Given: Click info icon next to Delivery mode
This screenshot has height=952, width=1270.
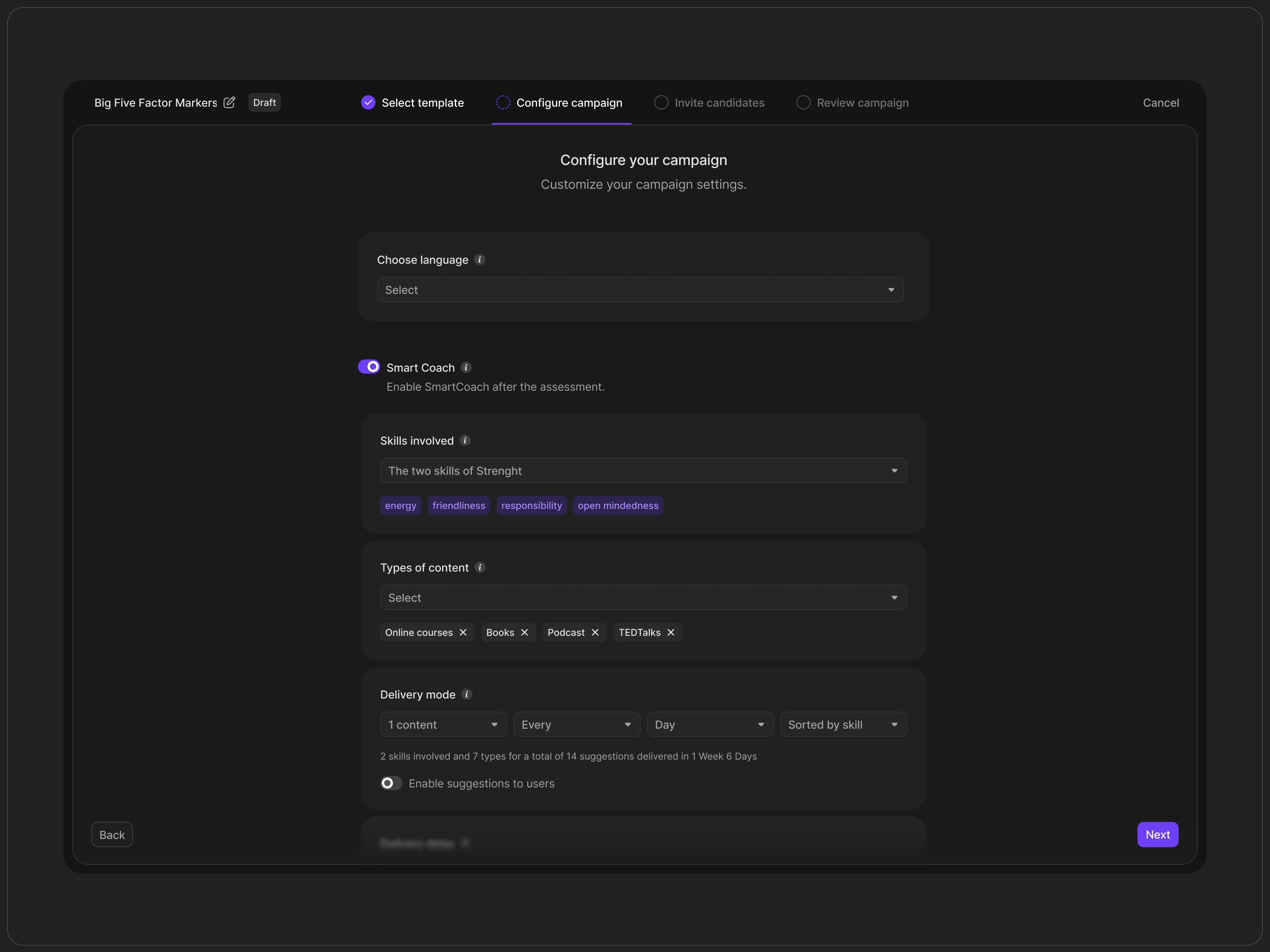Looking at the screenshot, I should (467, 694).
